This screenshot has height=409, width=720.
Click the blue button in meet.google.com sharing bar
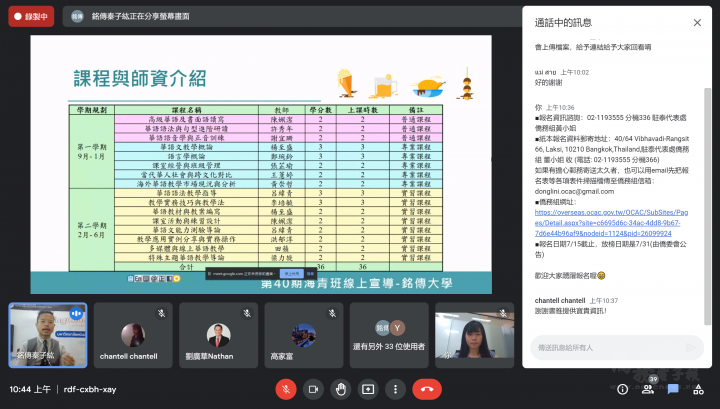point(292,274)
